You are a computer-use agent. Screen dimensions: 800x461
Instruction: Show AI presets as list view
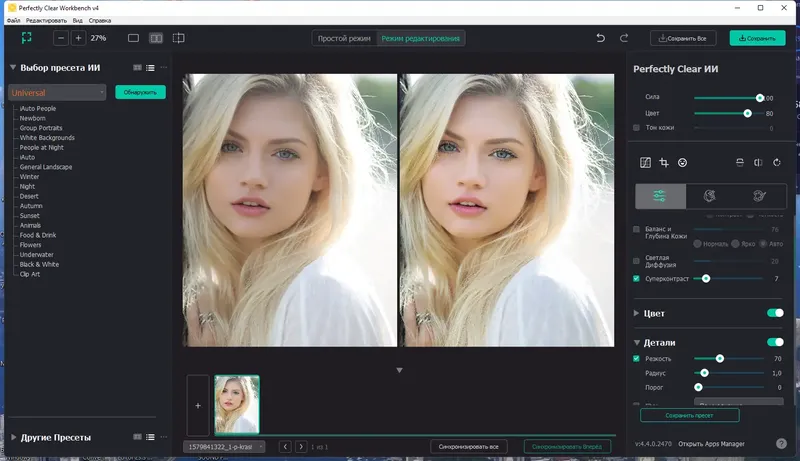pyautogui.click(x=150, y=68)
